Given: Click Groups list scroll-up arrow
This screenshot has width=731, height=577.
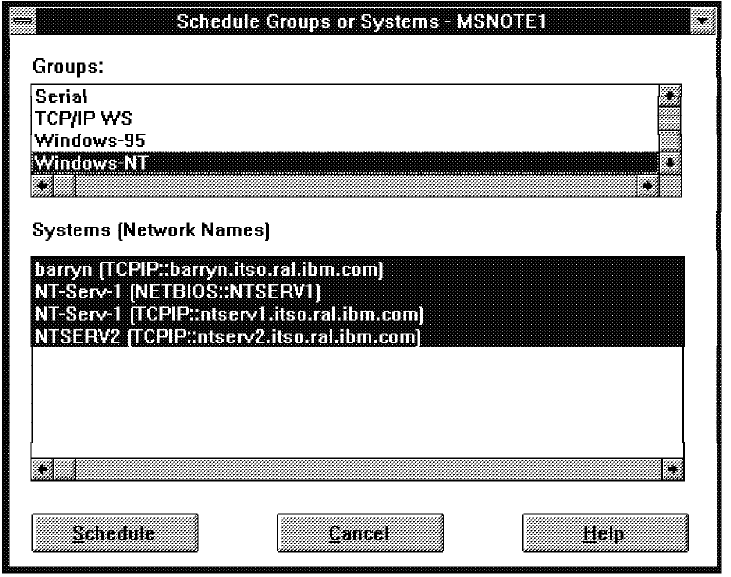Looking at the screenshot, I should pos(670,96).
